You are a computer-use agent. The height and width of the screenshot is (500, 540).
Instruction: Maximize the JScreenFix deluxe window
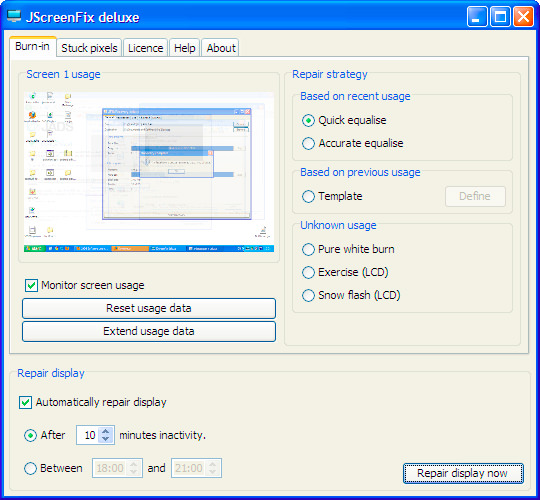tap(500, 17)
